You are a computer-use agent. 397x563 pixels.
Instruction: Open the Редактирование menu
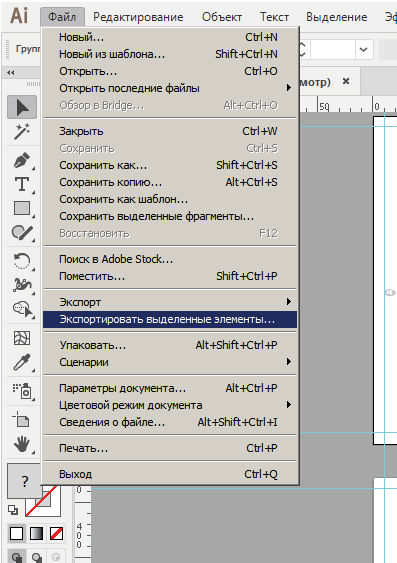click(x=138, y=17)
